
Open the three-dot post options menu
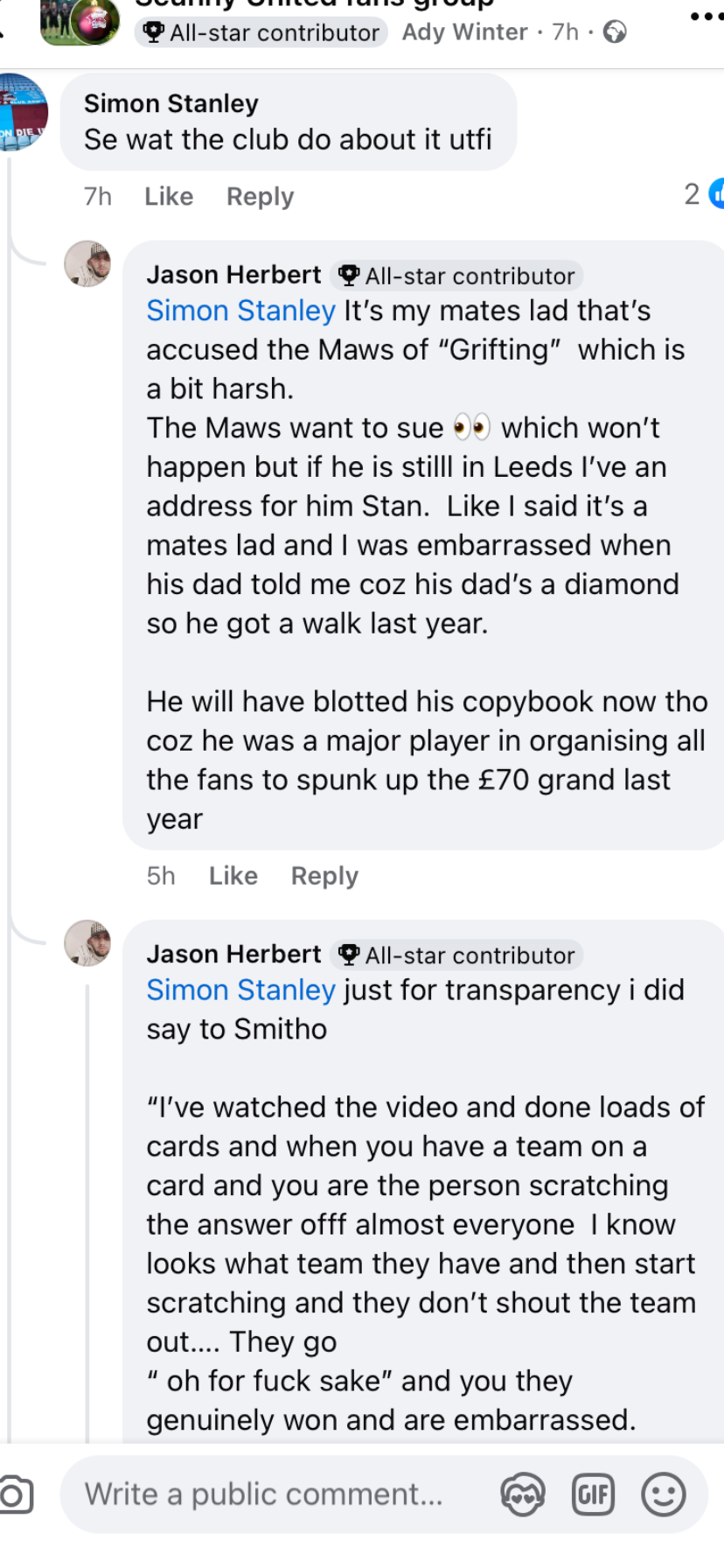click(x=706, y=17)
